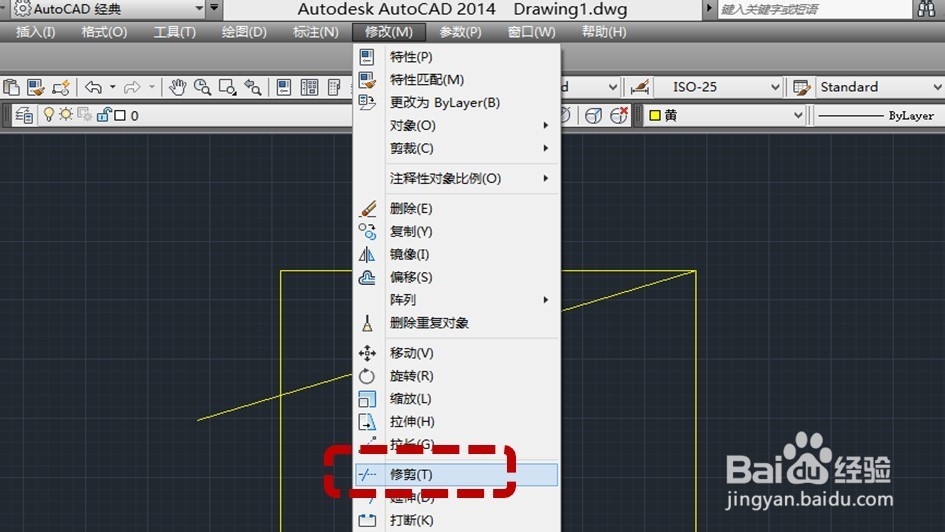
Task: Click the arrow left of search box
Action: 709,8
